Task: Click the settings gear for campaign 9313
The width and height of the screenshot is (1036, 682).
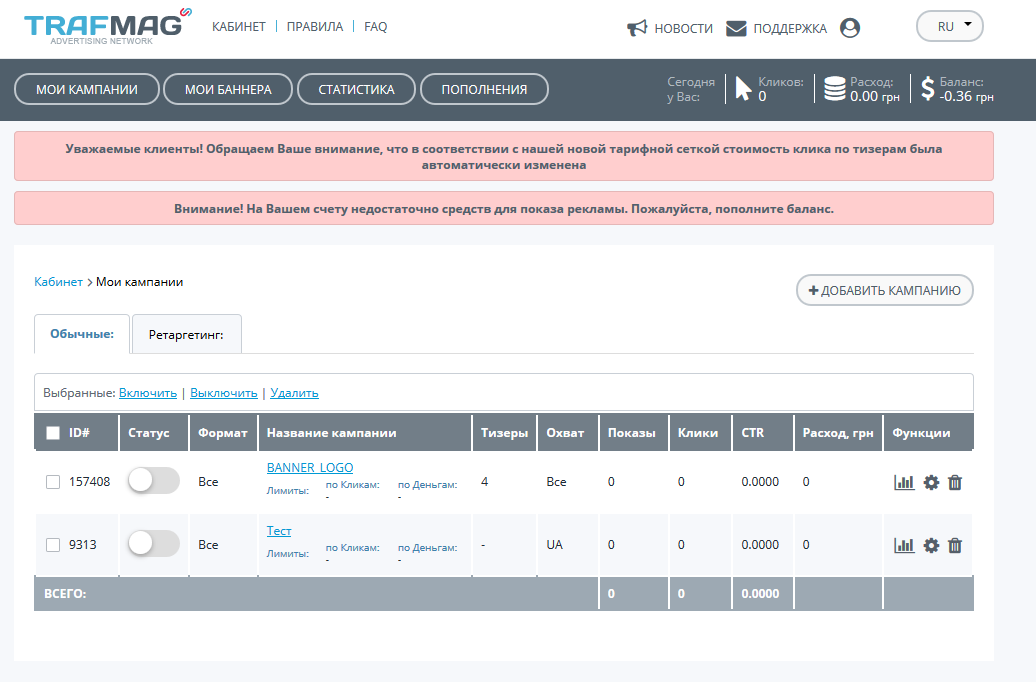Action: (x=931, y=545)
